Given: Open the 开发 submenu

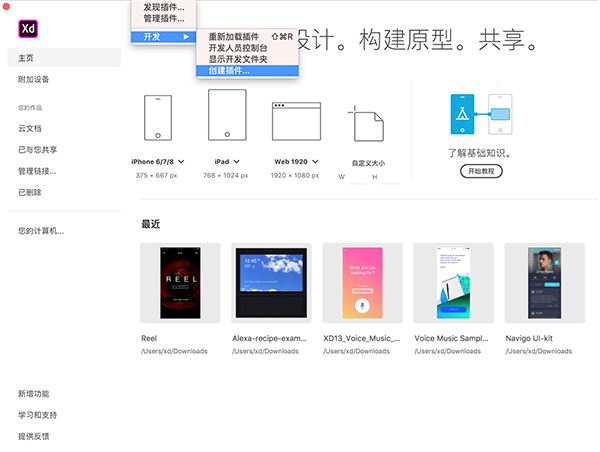Looking at the screenshot, I should pos(162,37).
